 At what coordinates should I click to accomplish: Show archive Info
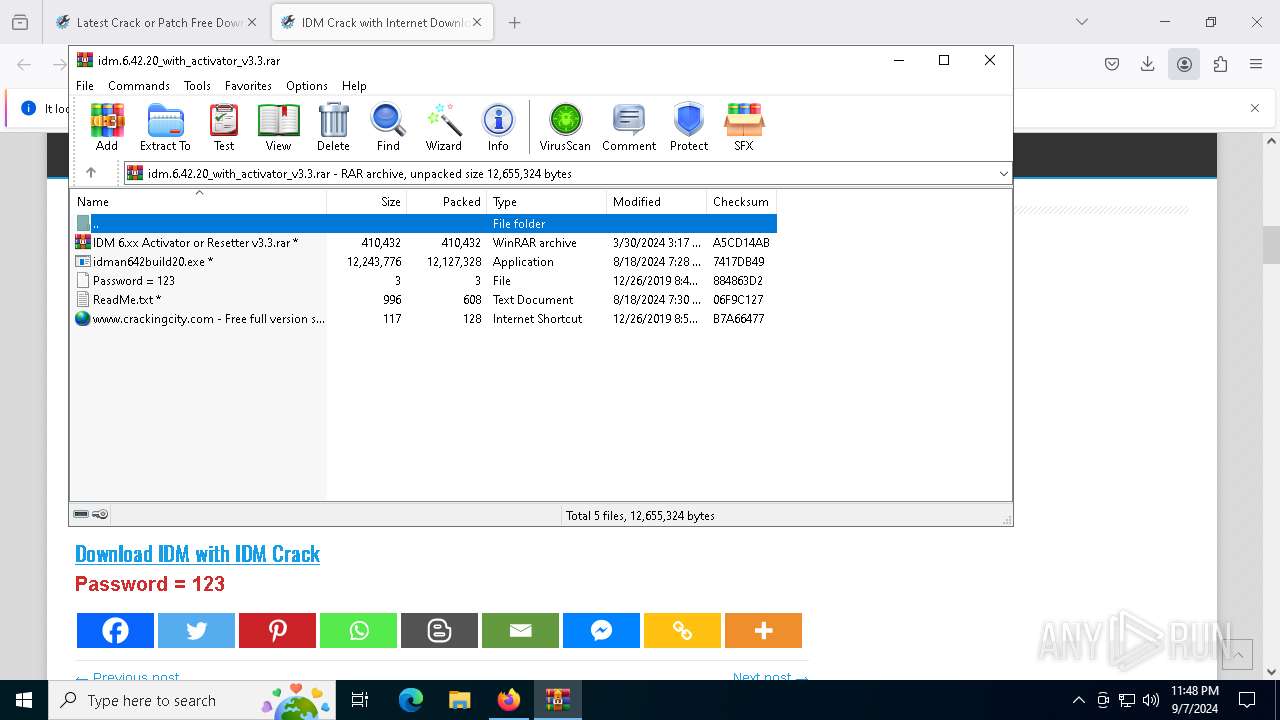coord(498,127)
